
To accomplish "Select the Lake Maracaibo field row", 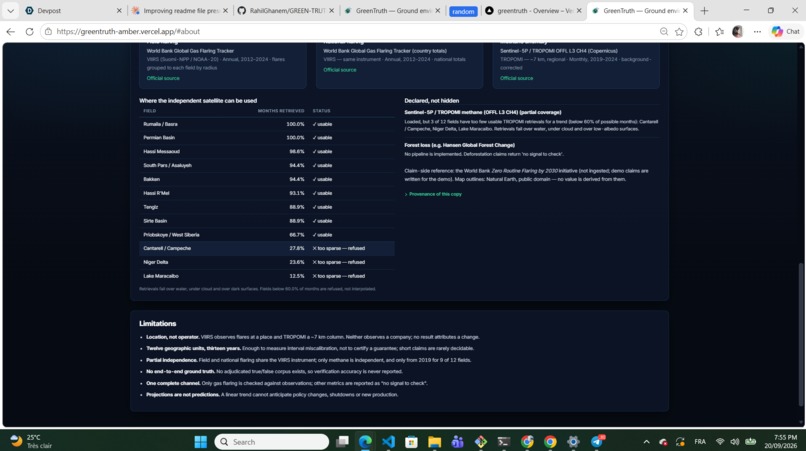I will tap(267, 276).
